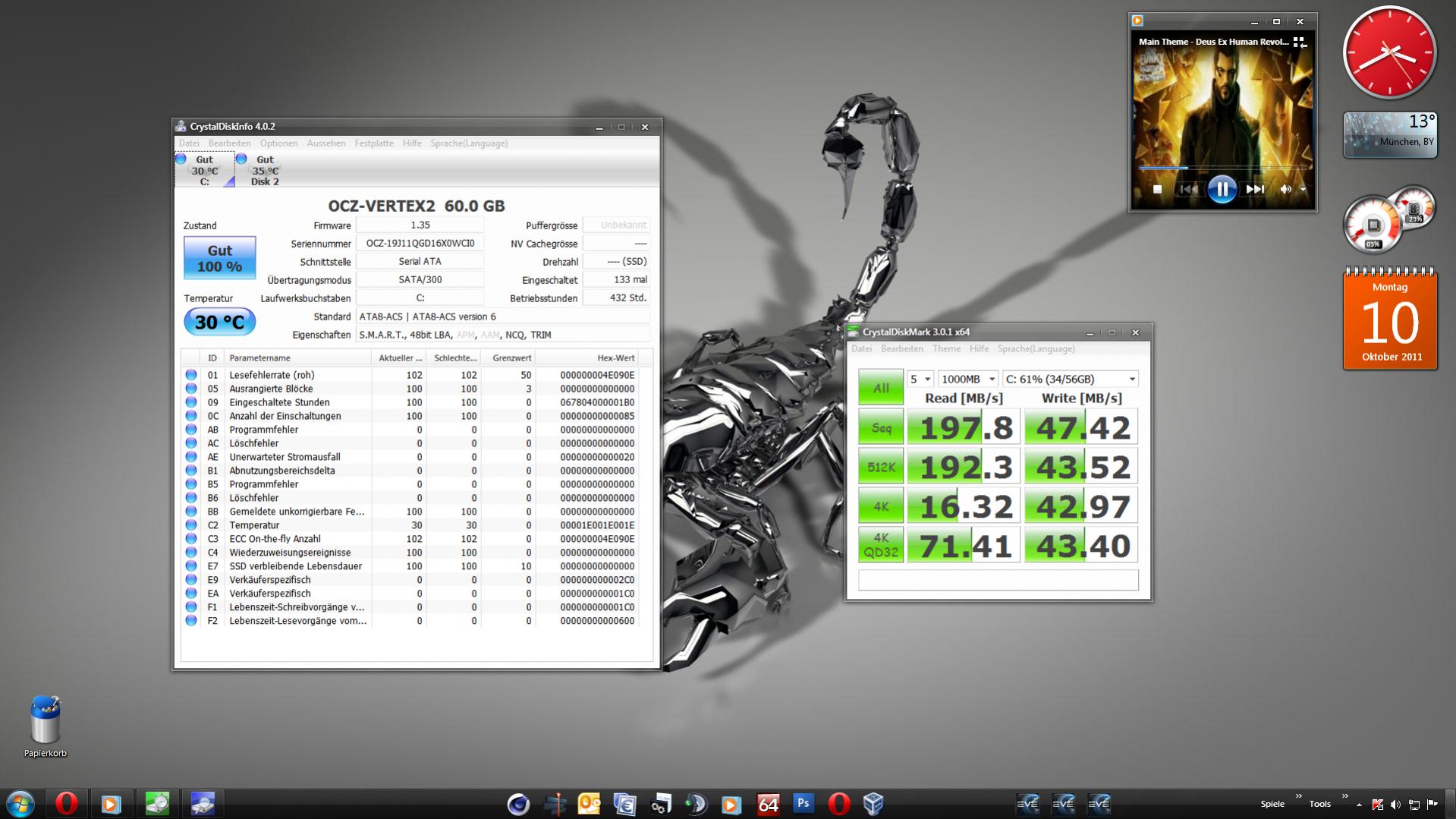Image resolution: width=1456 pixels, height=819 pixels.
Task: Click the Opera icon beside the Start button
Action: point(67,804)
